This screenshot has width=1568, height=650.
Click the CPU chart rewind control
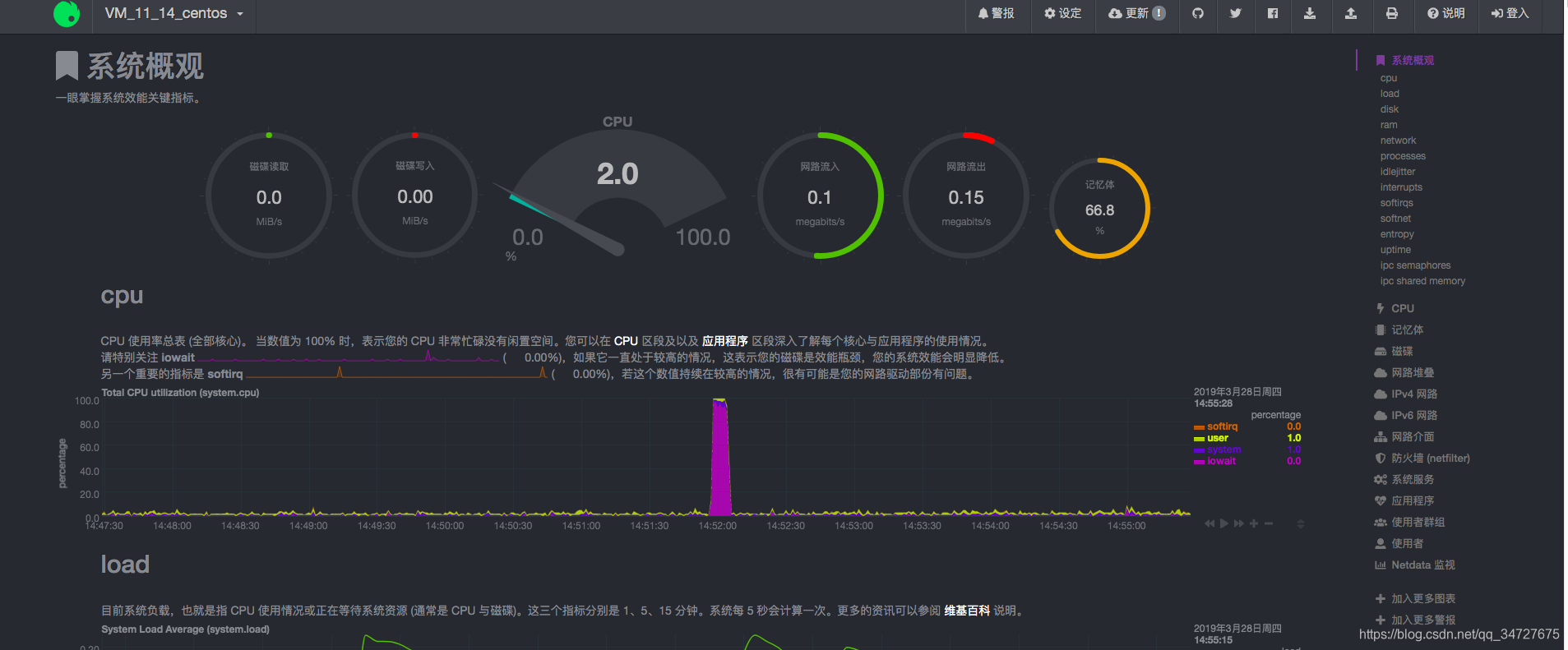point(1210,523)
